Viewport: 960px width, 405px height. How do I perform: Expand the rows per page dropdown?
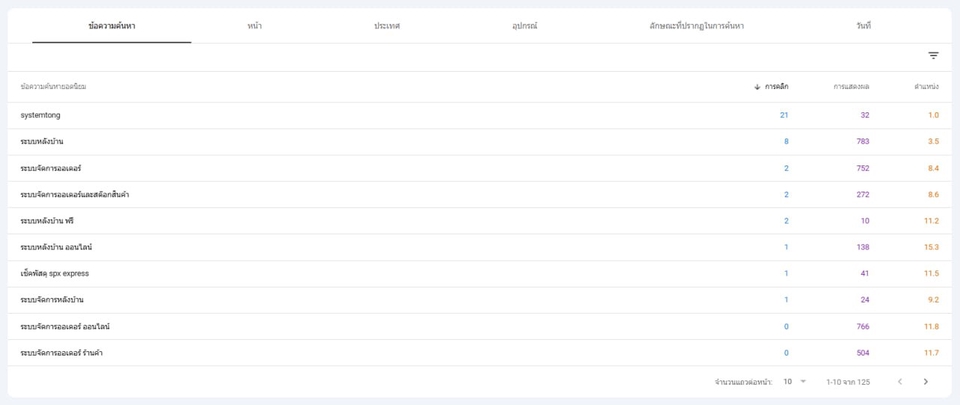(795, 382)
